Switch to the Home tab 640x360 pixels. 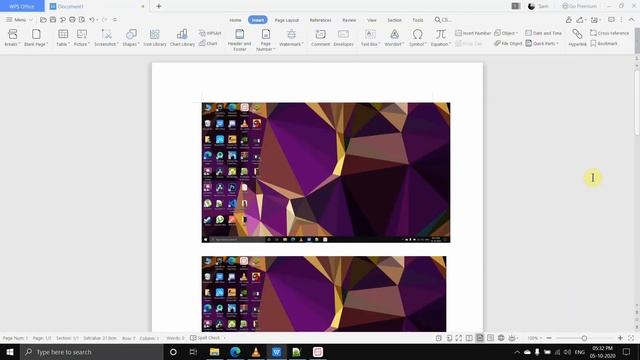[x=235, y=20]
